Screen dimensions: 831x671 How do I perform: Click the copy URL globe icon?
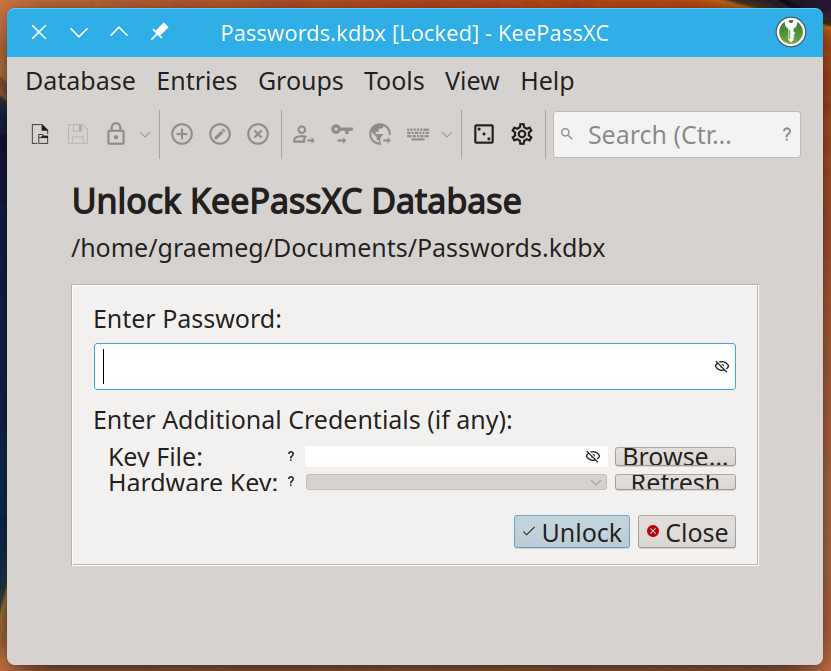(x=380, y=134)
